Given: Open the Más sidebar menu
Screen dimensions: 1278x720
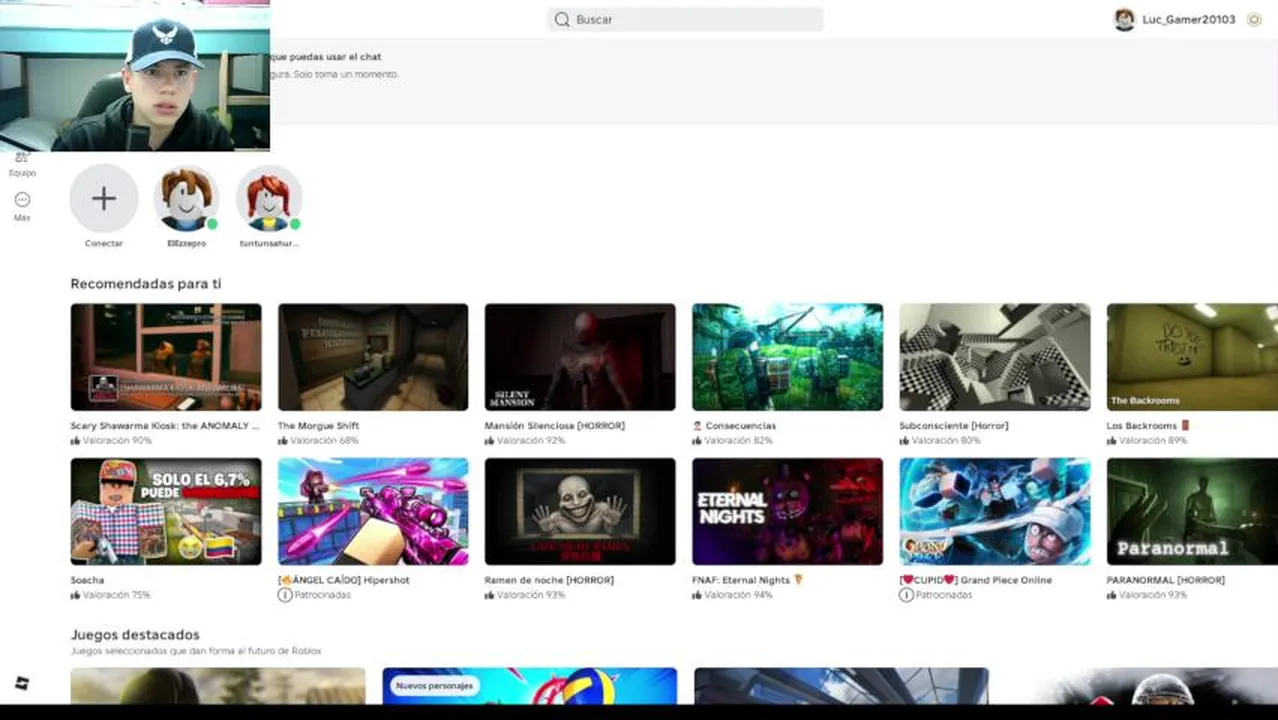Looking at the screenshot, I should [x=22, y=206].
